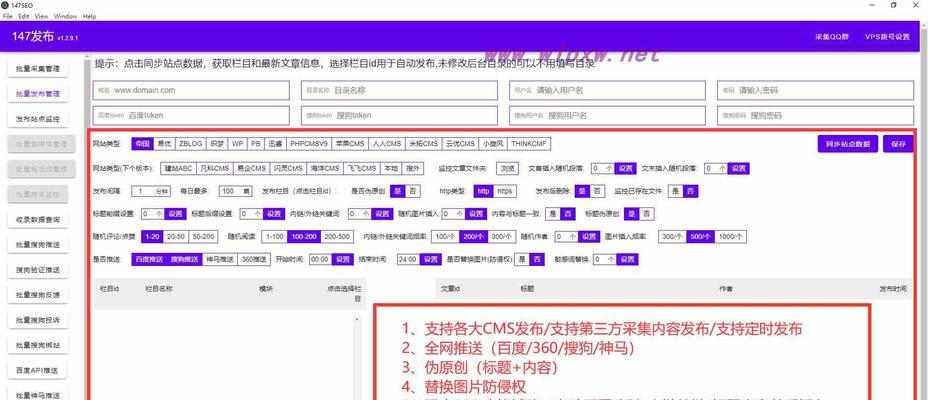The width and height of the screenshot is (928, 400).
Task: Focus the 请输入密码 field
Action: pyautogui.click(x=815, y=91)
